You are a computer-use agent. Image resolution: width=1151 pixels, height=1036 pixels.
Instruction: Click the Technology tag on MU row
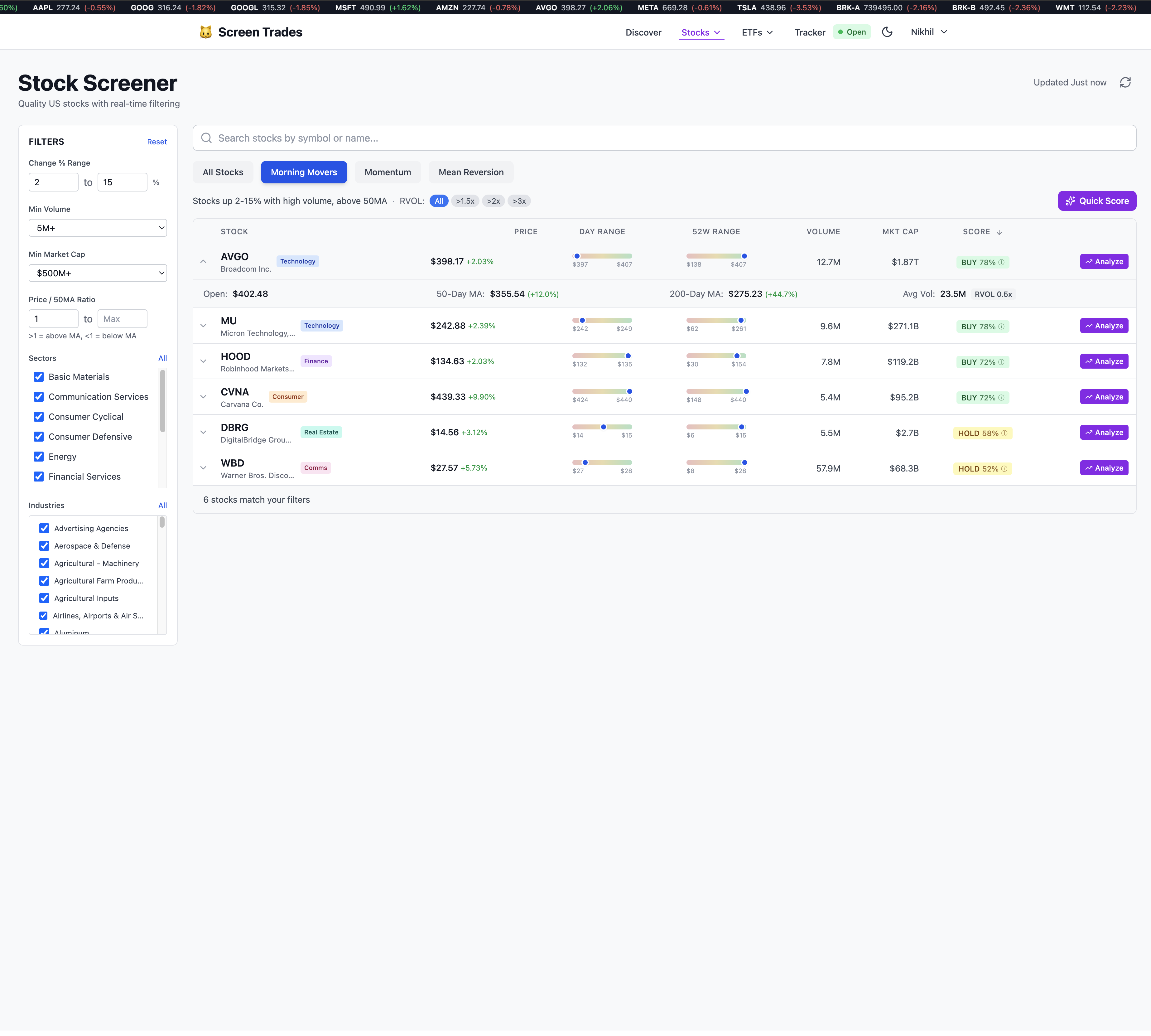coord(321,326)
